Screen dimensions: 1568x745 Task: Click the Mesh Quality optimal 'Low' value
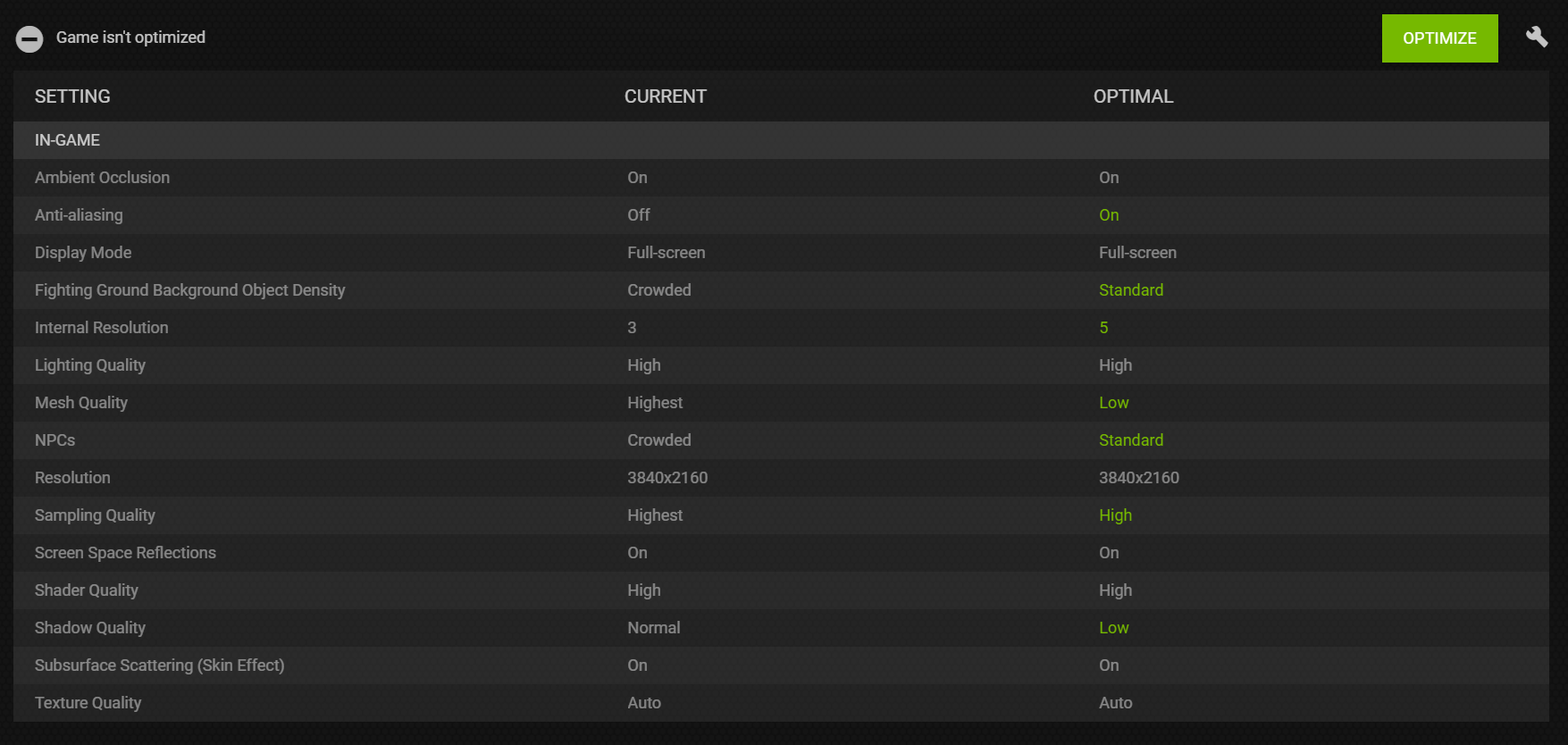coord(1113,403)
